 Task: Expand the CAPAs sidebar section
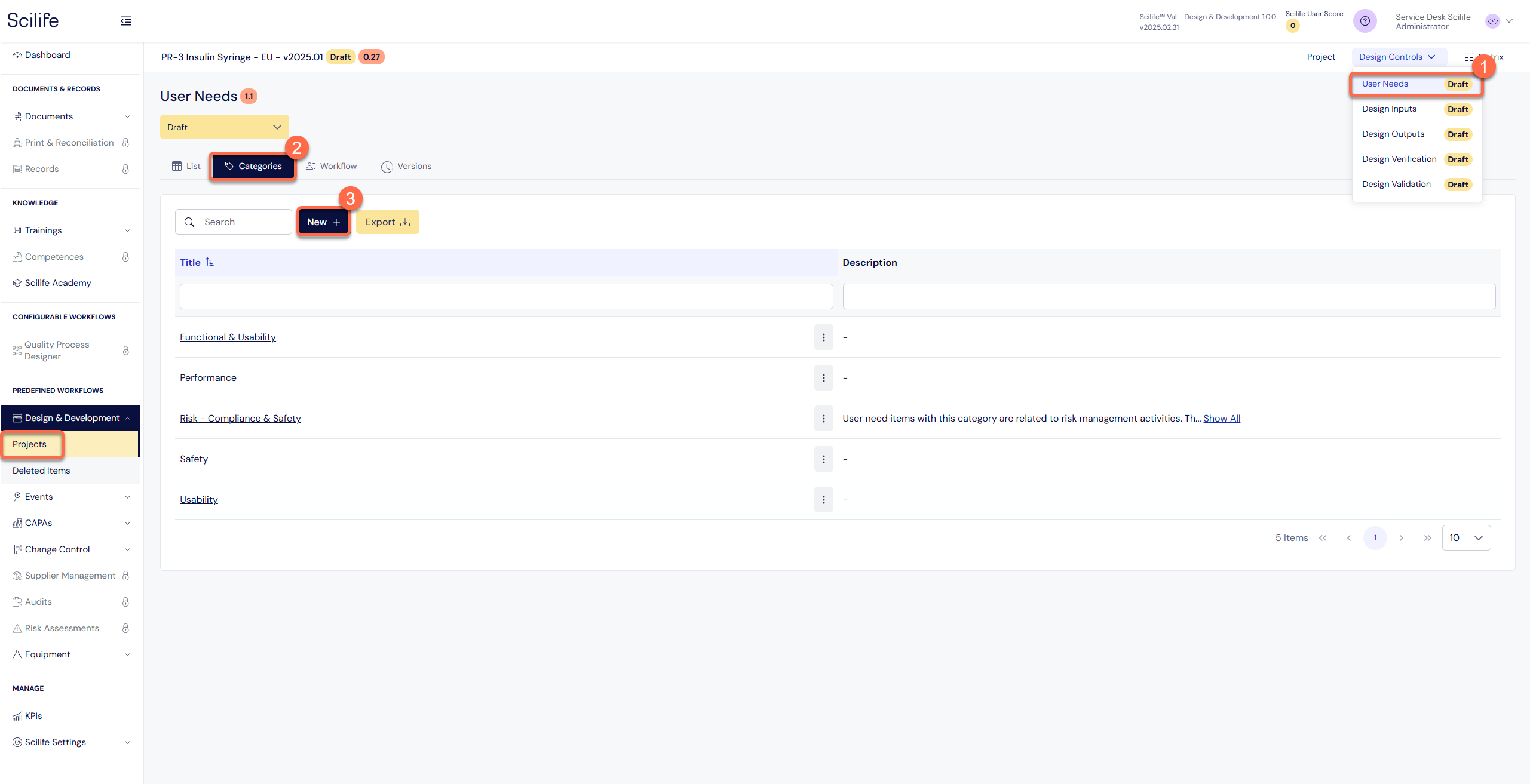(72, 523)
